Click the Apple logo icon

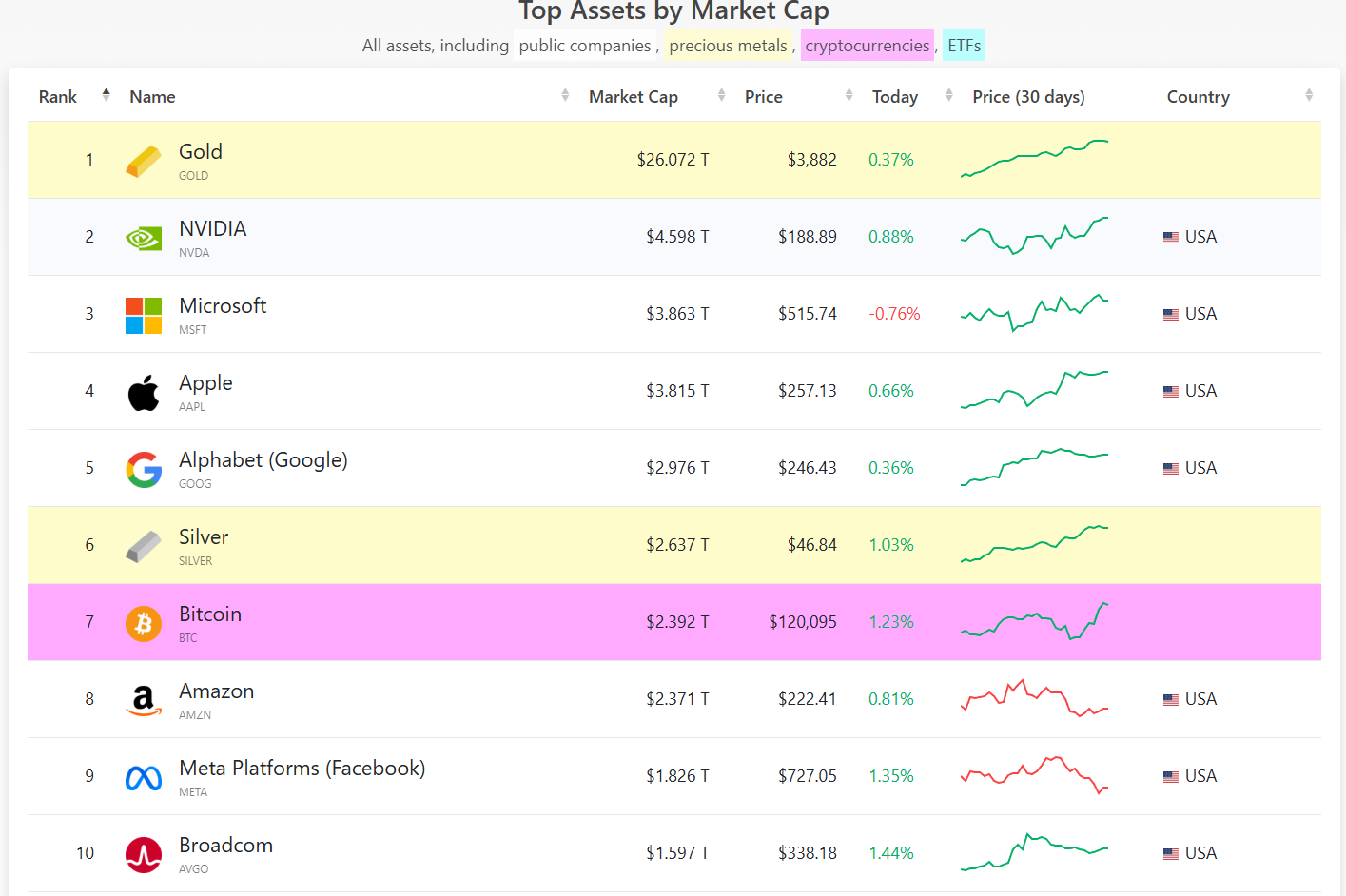pos(144,392)
